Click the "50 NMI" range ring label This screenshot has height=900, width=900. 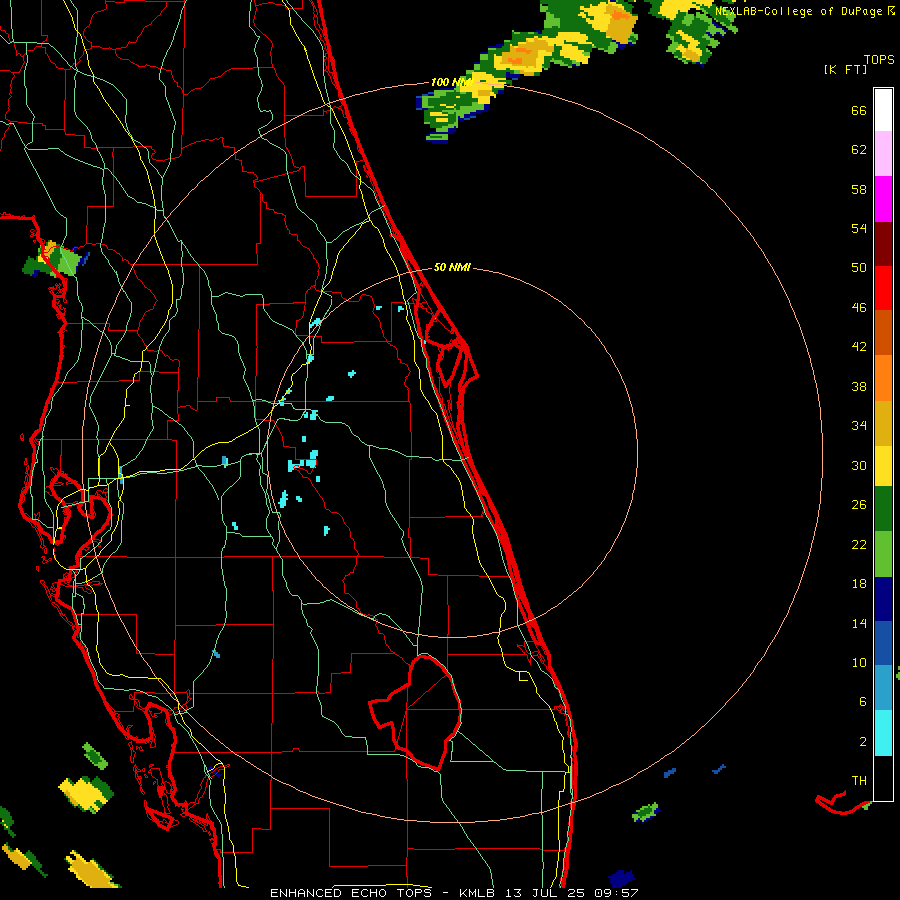point(452,267)
